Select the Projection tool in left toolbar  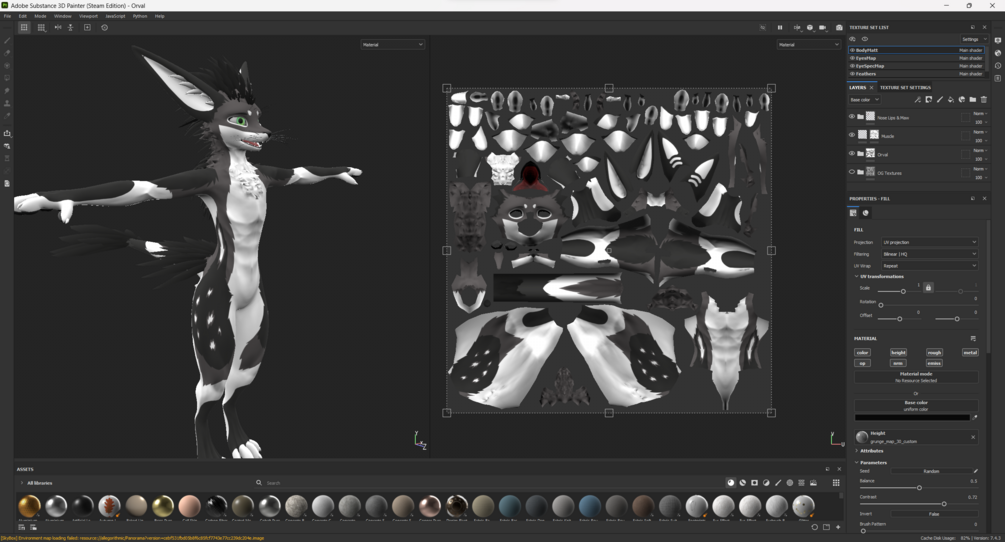pyautogui.click(x=7, y=65)
